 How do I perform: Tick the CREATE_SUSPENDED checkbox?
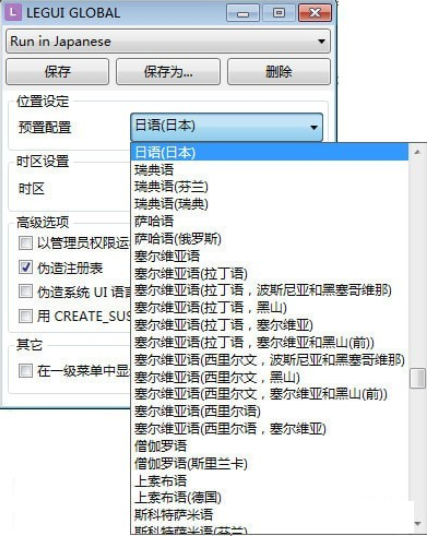(26, 316)
